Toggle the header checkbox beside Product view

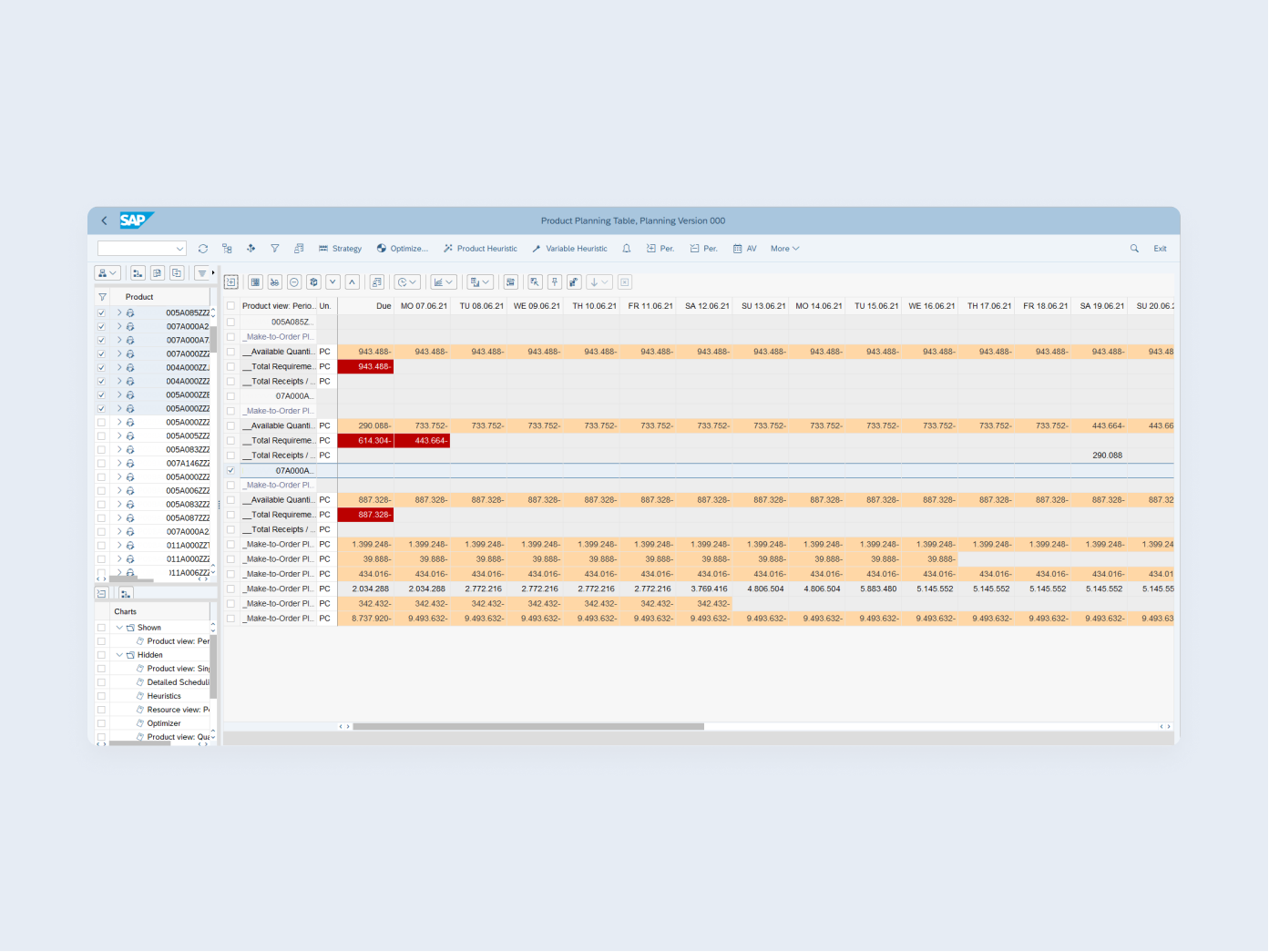(x=230, y=306)
